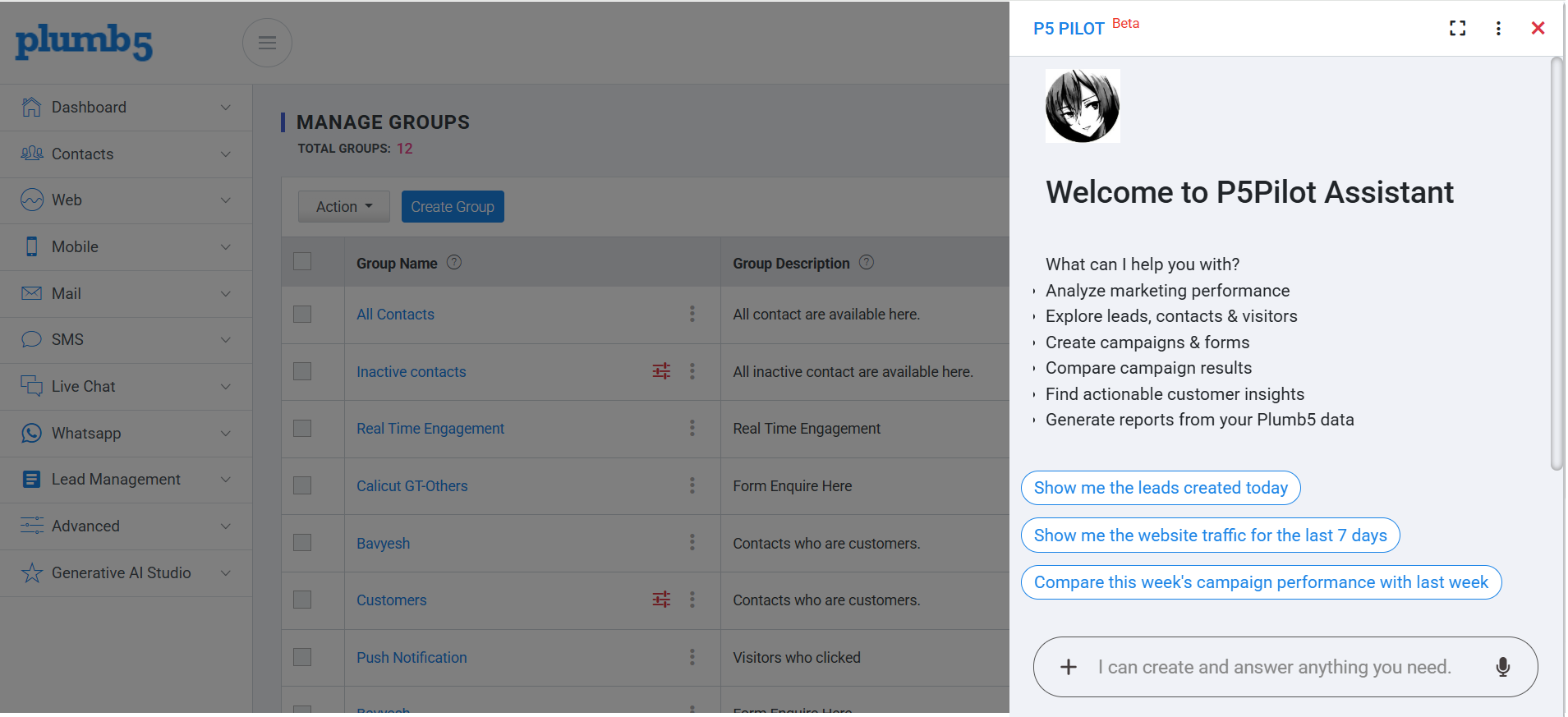The width and height of the screenshot is (1568, 717).
Task: Click the P5 Pilot assistant avatar image
Action: (1083, 106)
